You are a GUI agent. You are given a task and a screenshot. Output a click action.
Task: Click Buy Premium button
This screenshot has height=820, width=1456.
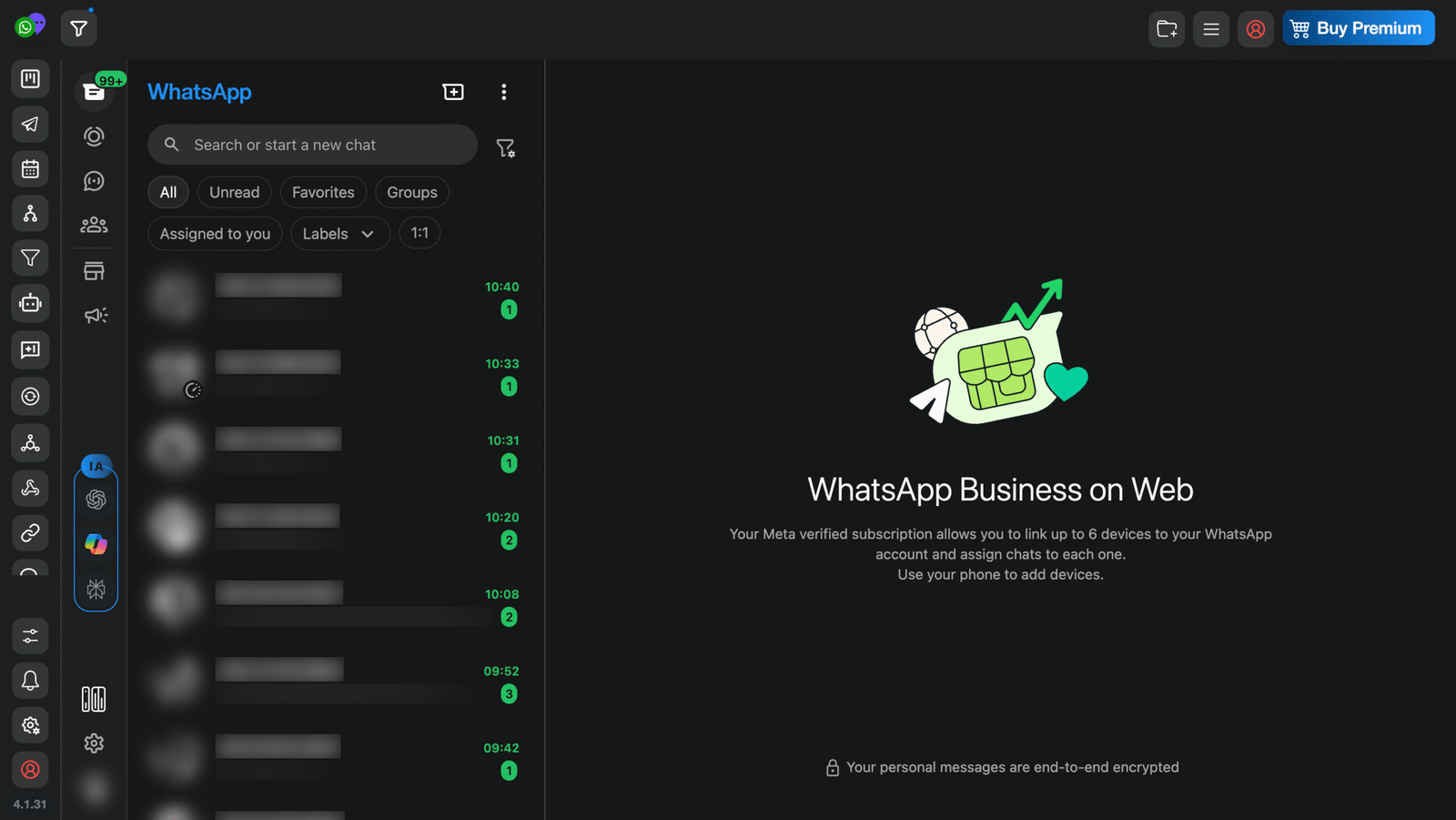pos(1359,28)
